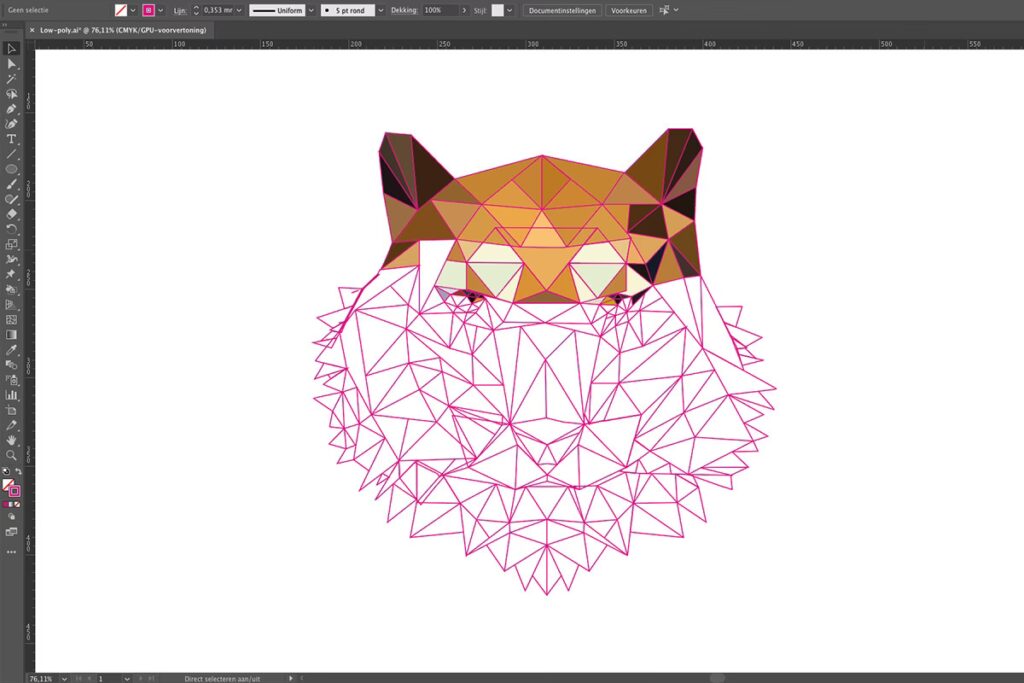Reset to default fill and stroke
Screen dimensions: 1024x683
click(5, 471)
